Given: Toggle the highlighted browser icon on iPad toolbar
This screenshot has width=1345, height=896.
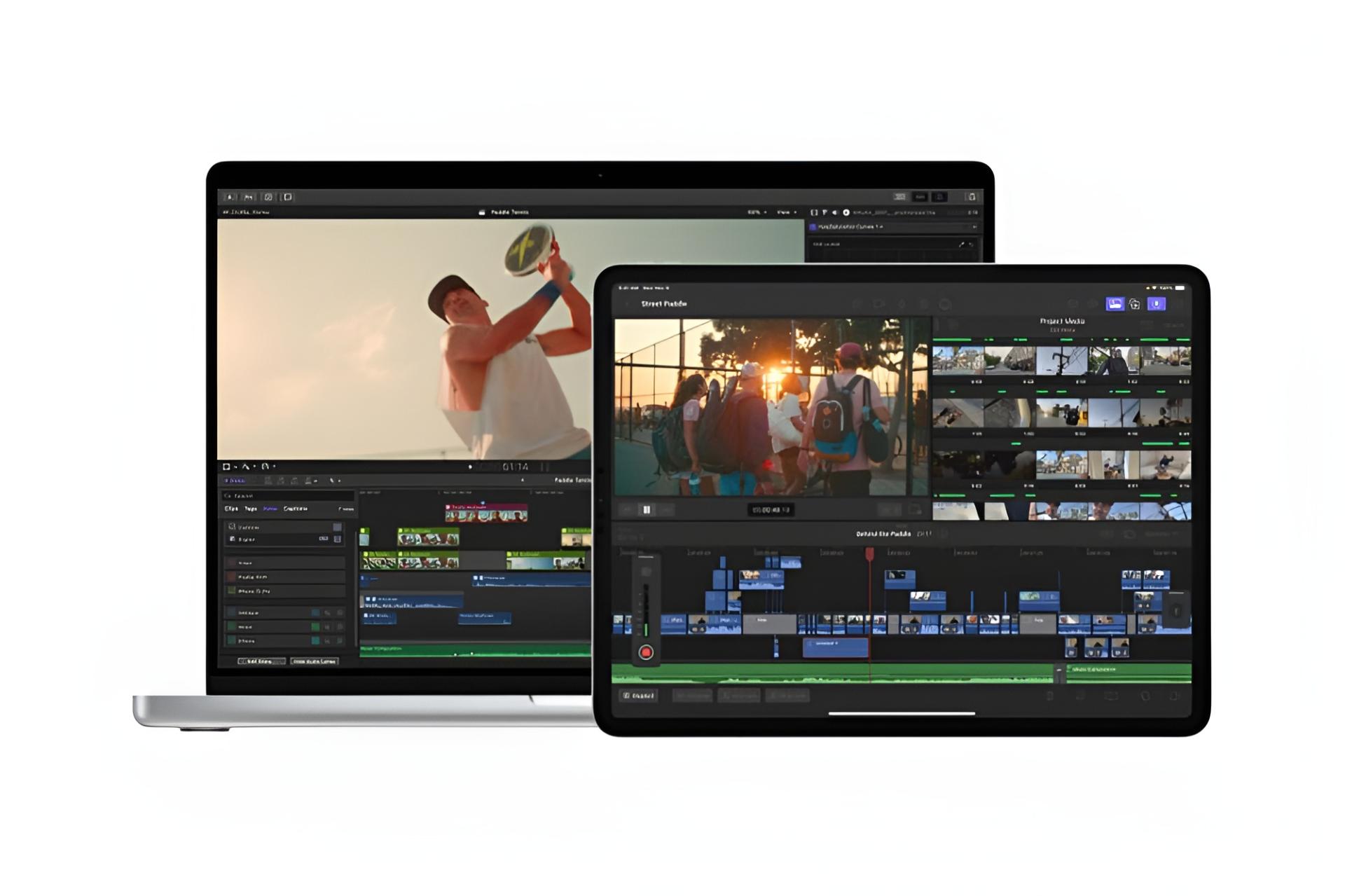Looking at the screenshot, I should [1115, 303].
